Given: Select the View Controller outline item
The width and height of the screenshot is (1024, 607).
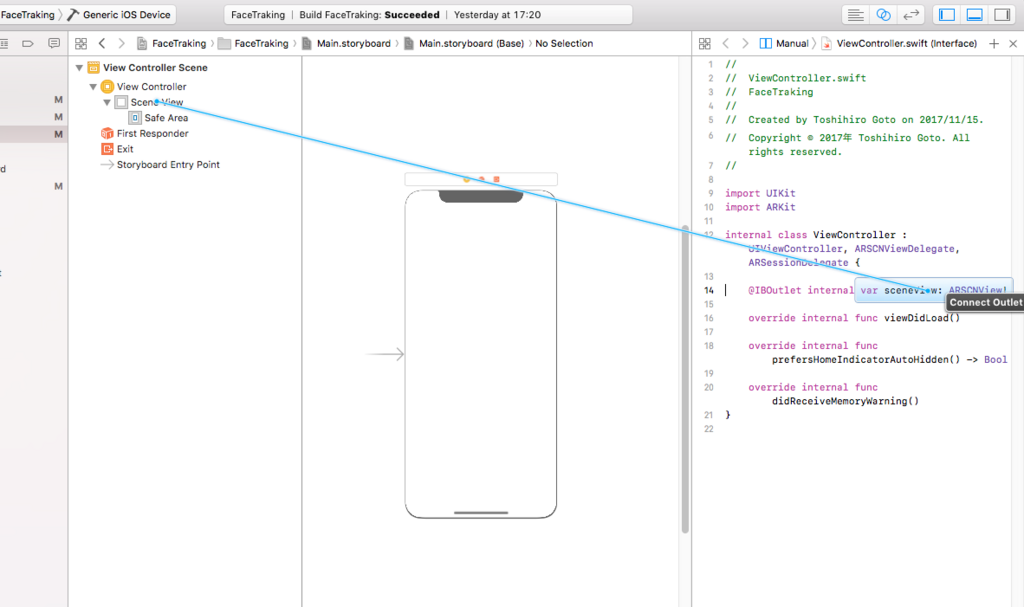Looking at the screenshot, I should (x=152, y=86).
